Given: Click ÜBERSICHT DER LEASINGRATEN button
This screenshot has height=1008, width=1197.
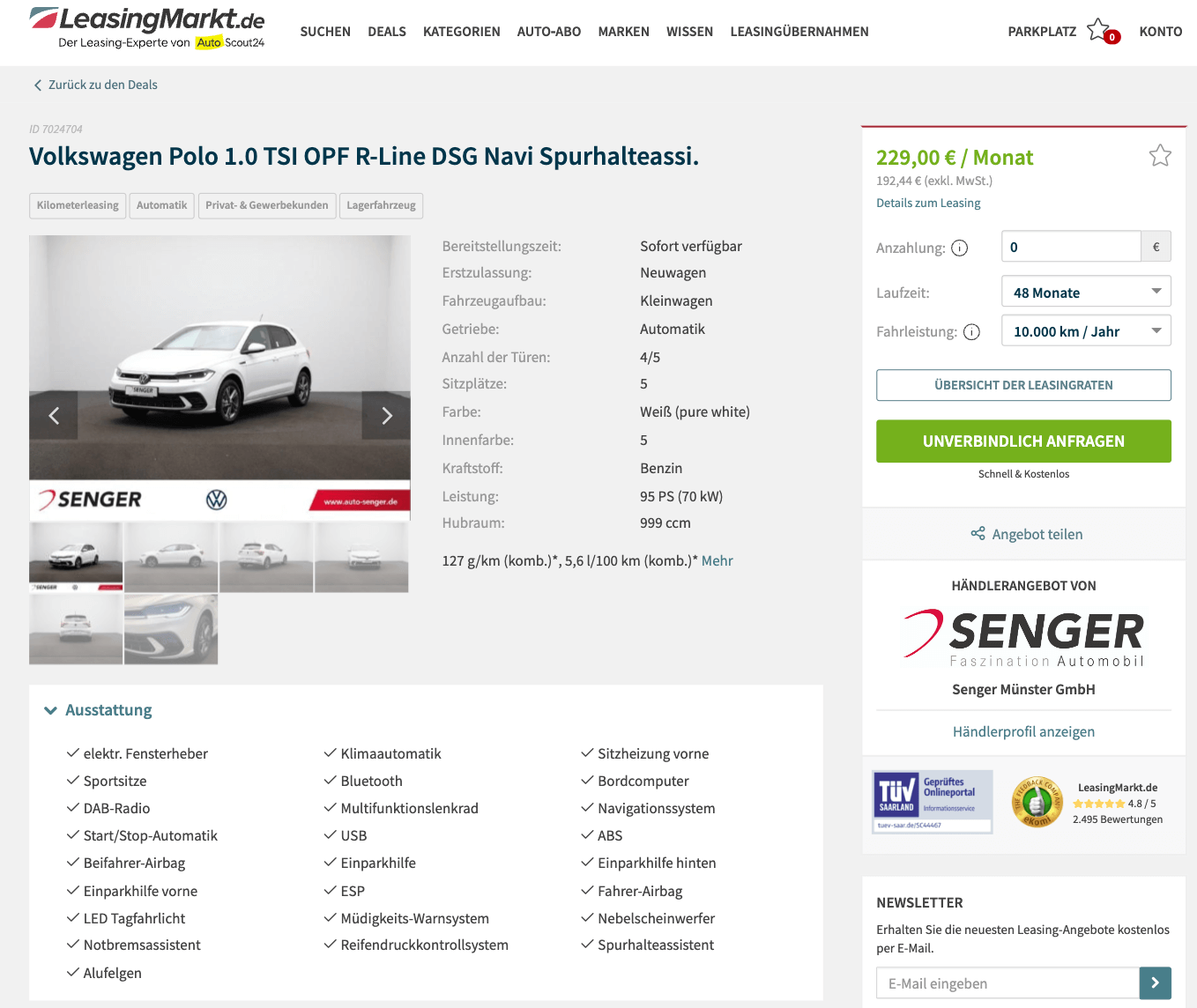Looking at the screenshot, I should point(1023,385).
